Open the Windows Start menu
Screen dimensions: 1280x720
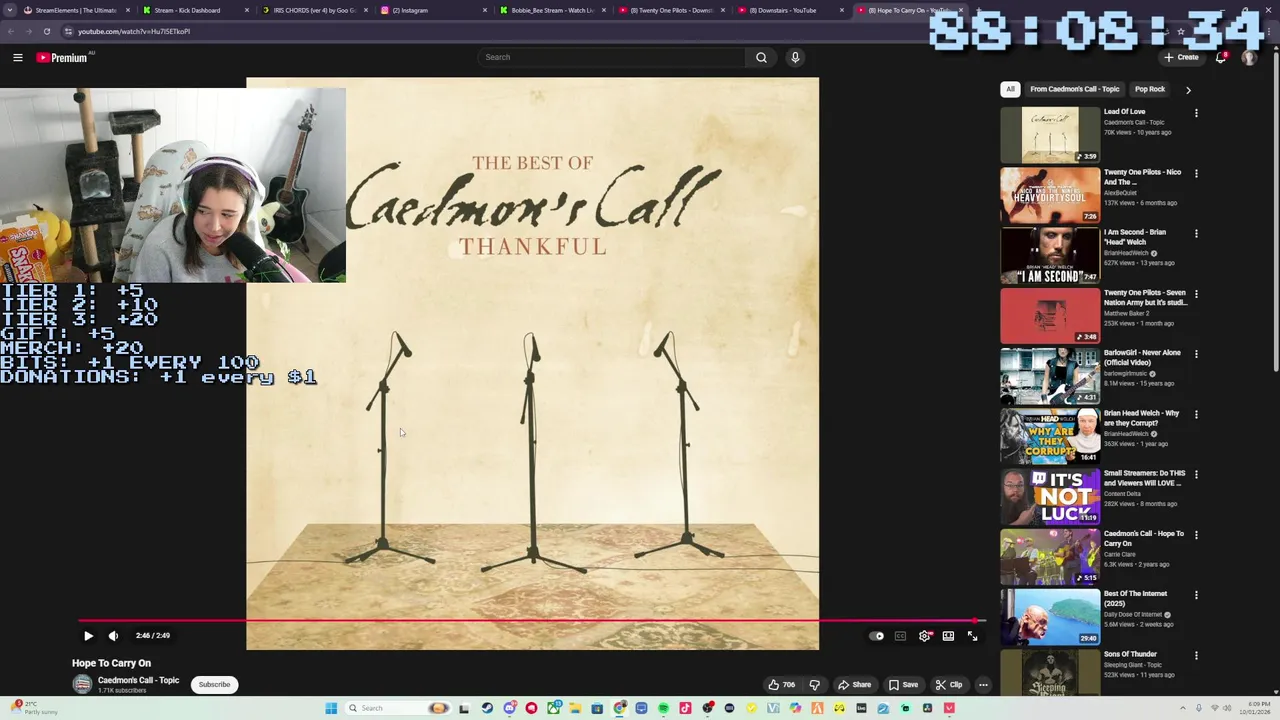(x=331, y=708)
